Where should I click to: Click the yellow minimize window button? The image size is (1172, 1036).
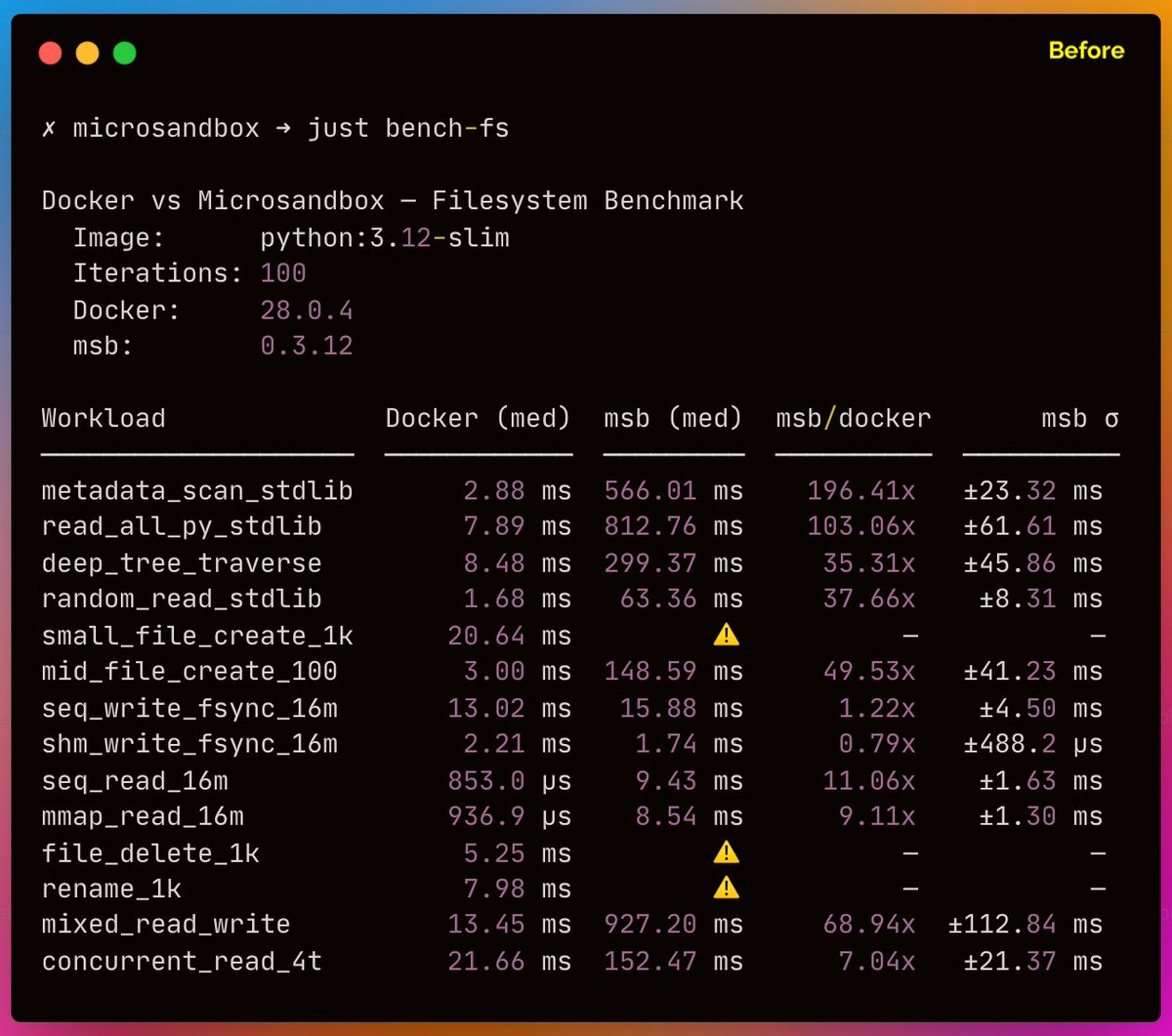point(87,53)
